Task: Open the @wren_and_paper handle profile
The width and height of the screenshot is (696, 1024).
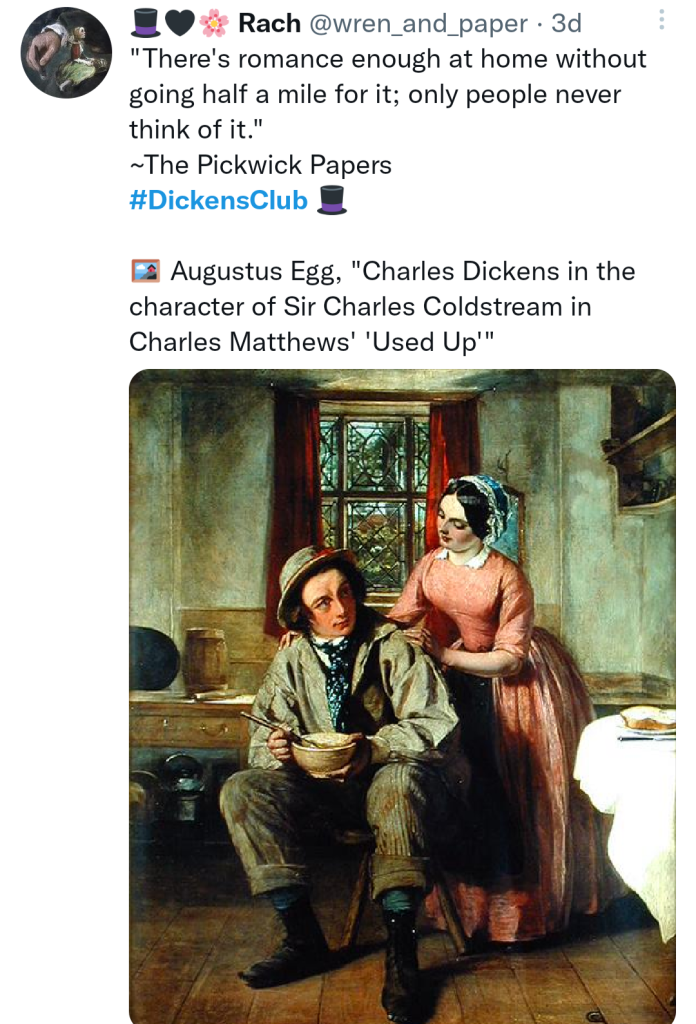Action: pyautogui.click(x=418, y=24)
